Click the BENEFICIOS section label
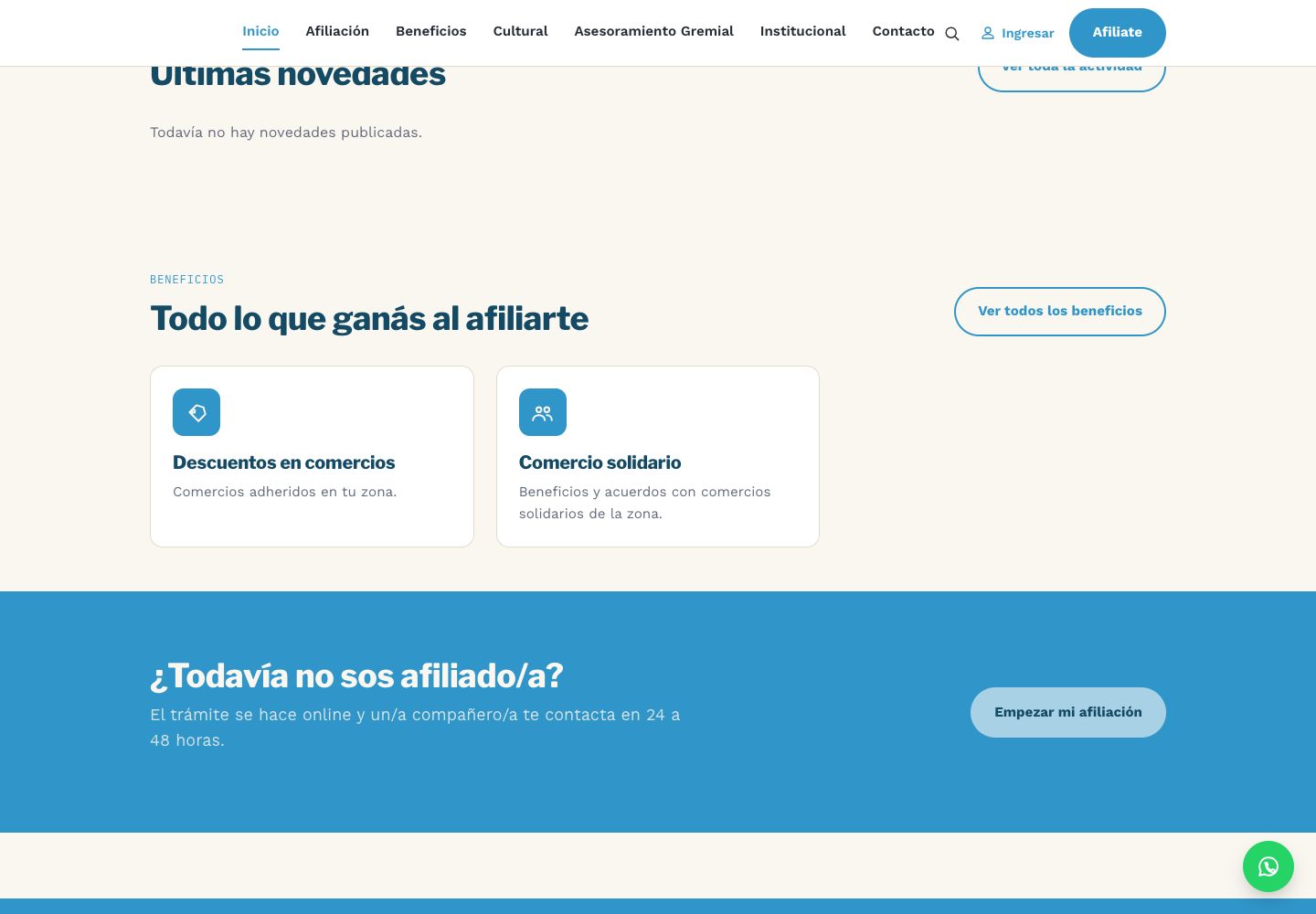 point(187,280)
